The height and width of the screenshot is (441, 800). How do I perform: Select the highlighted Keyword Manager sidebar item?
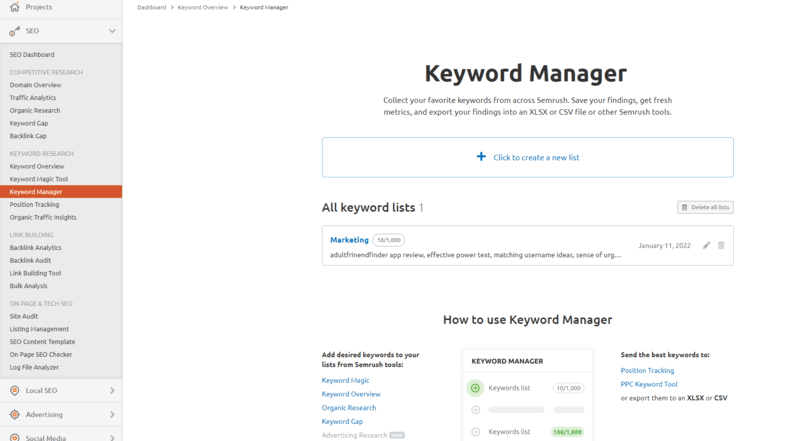(x=61, y=191)
